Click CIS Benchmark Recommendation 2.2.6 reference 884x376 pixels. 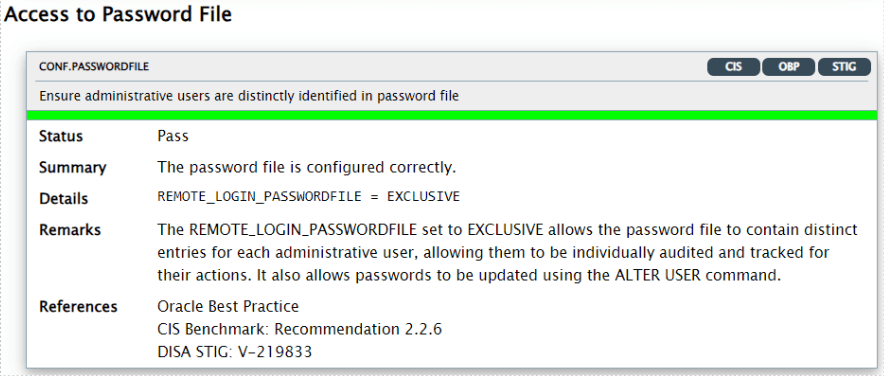pyautogui.click(x=299, y=329)
